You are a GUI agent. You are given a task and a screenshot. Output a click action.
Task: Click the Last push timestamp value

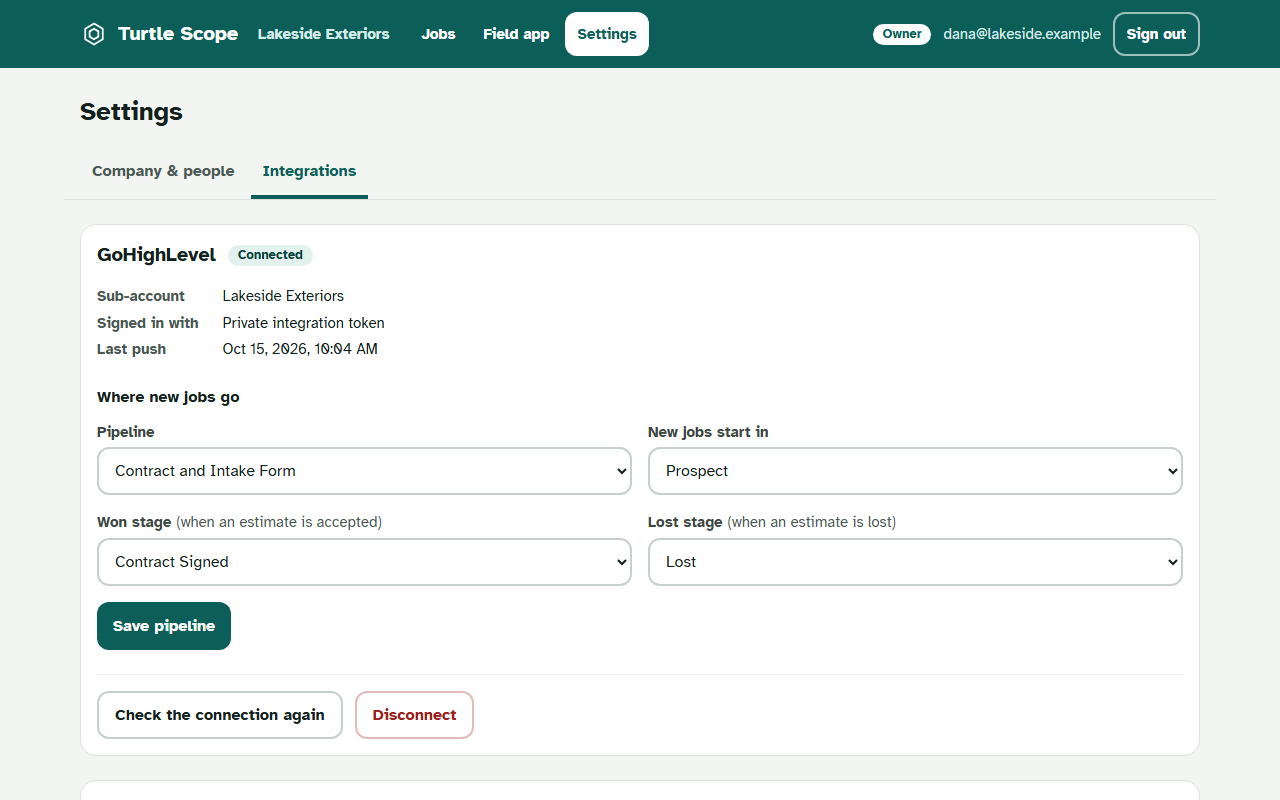pyautogui.click(x=300, y=349)
